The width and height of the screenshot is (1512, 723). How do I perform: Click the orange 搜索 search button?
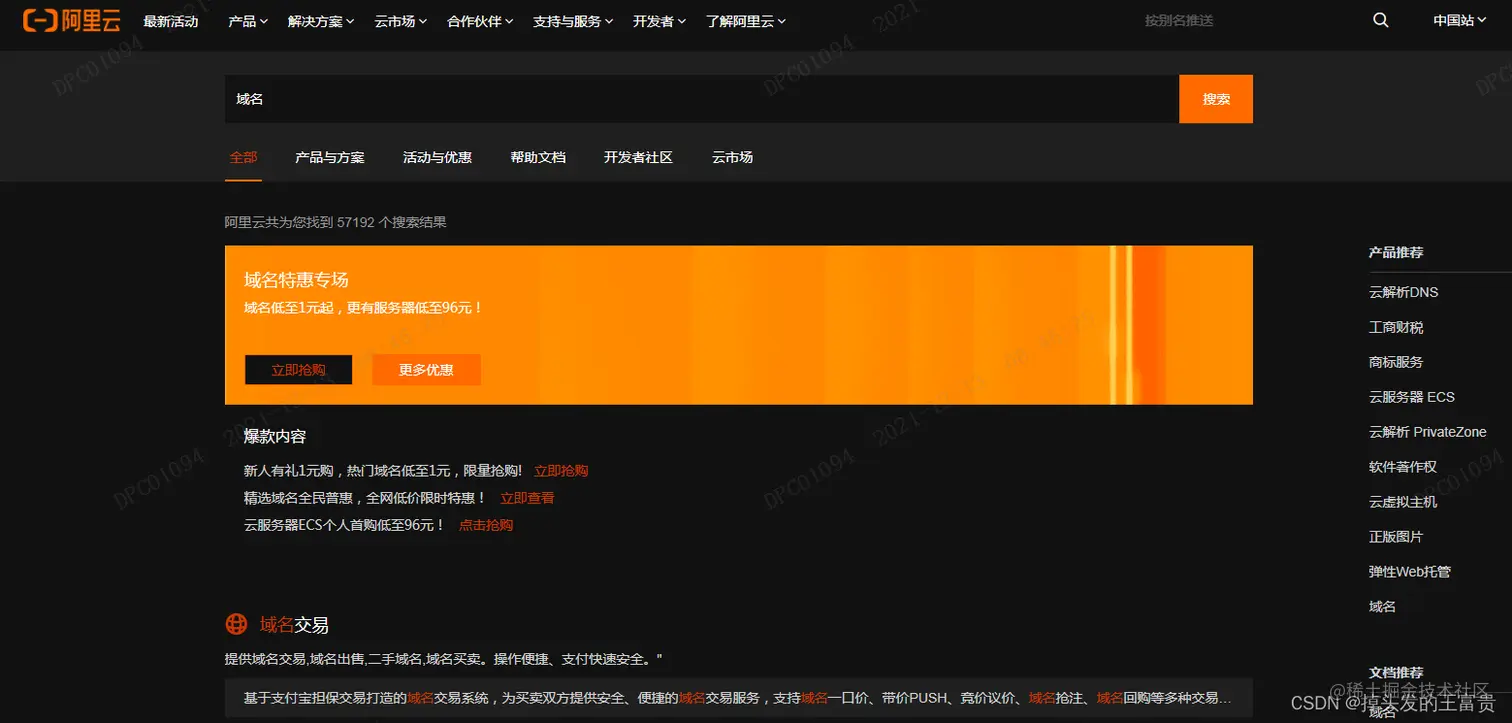pyautogui.click(x=1215, y=98)
